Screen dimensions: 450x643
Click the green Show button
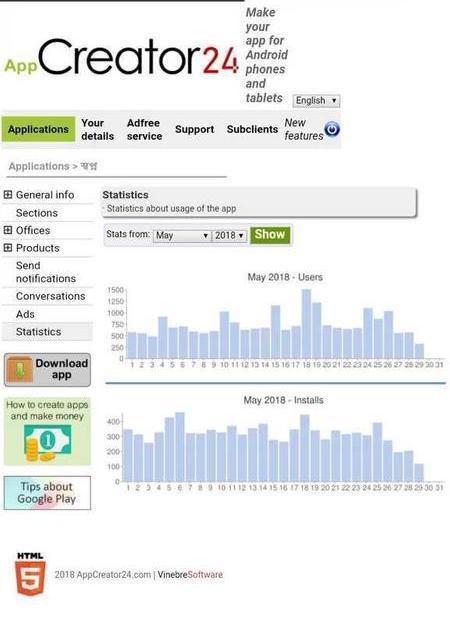(270, 235)
